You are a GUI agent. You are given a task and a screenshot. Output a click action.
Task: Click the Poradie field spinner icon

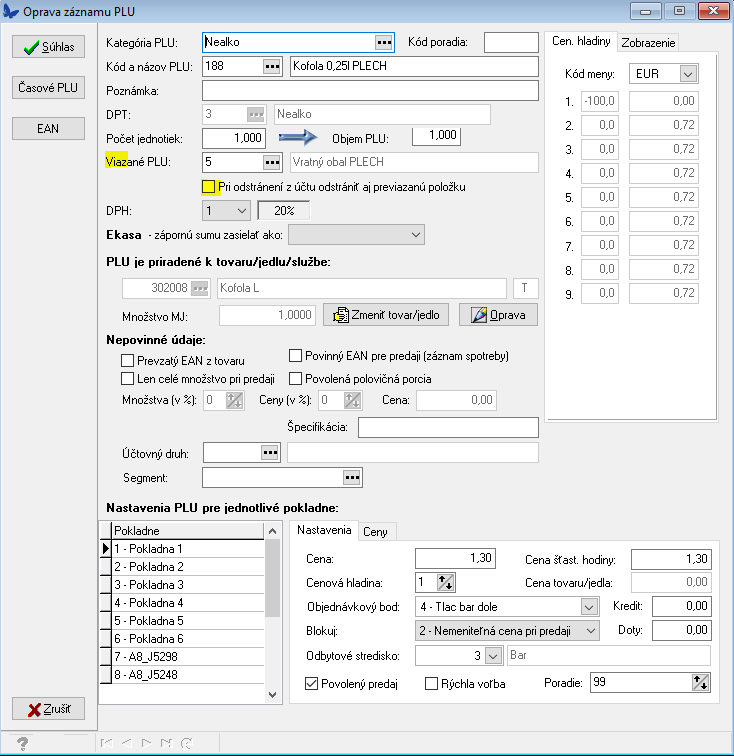(700, 683)
